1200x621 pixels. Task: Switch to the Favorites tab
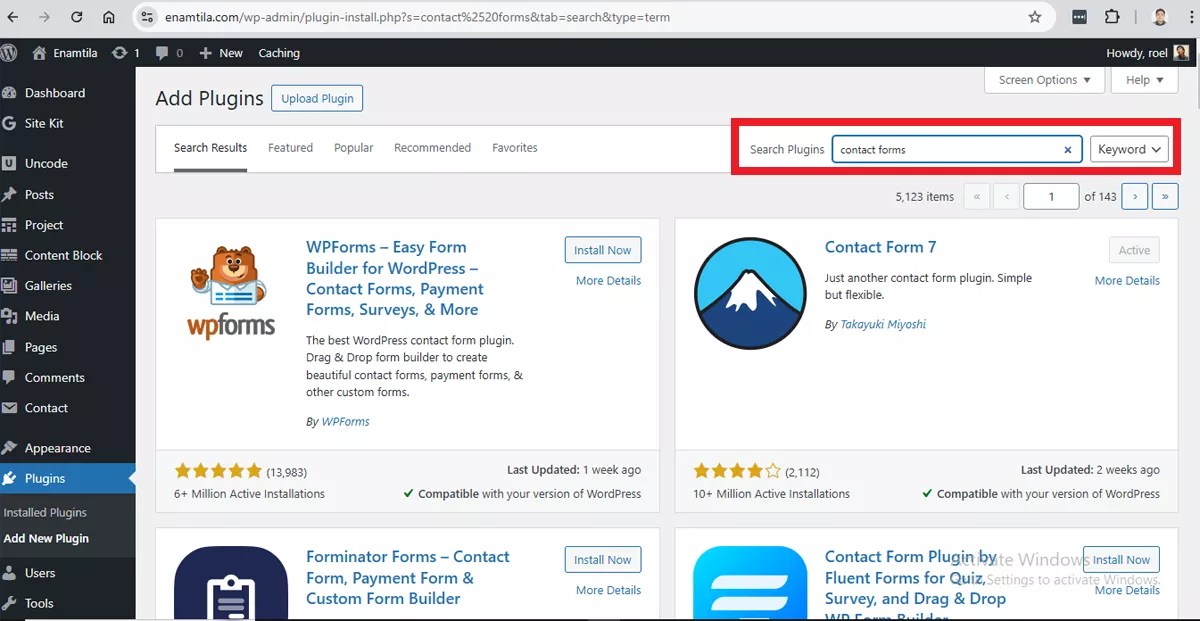click(514, 148)
